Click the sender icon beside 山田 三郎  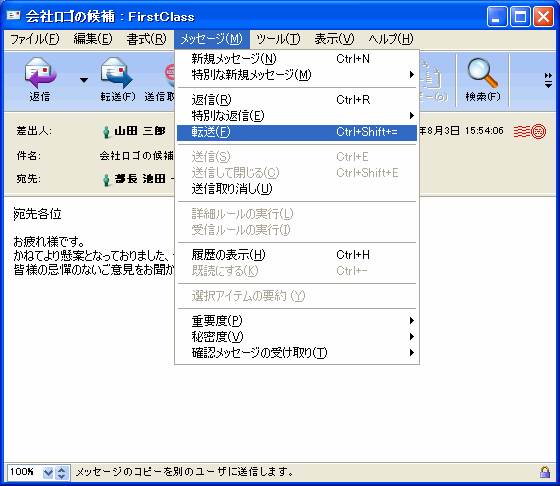click(106, 132)
